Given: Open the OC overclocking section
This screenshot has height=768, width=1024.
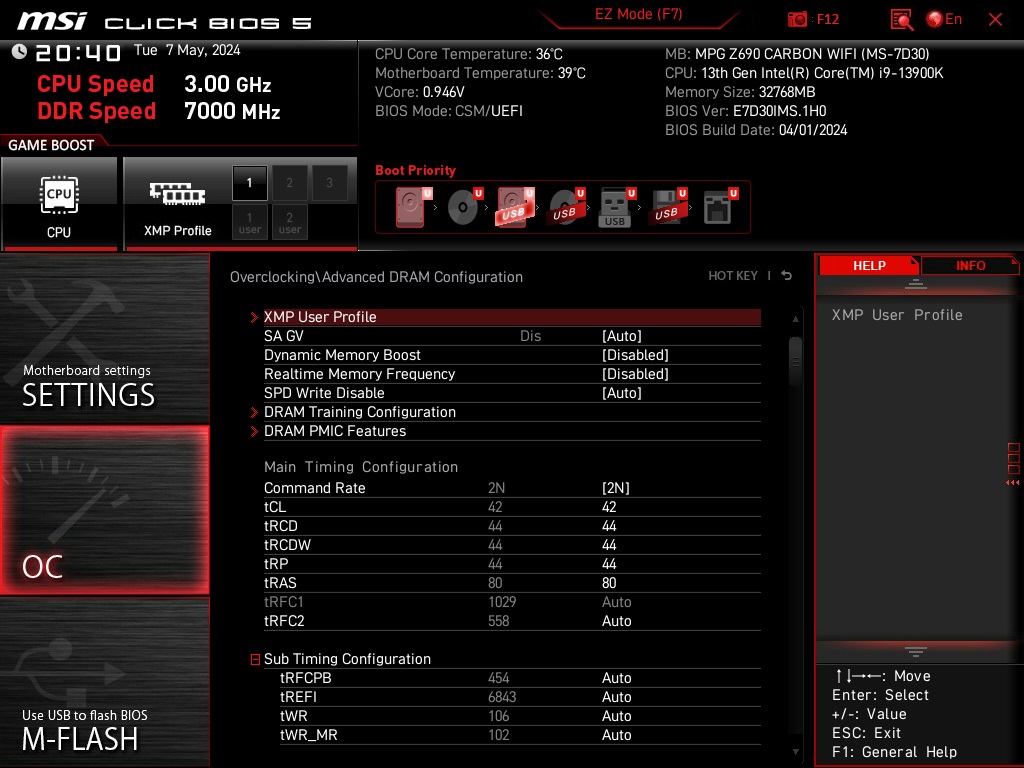Looking at the screenshot, I should 104,510.
